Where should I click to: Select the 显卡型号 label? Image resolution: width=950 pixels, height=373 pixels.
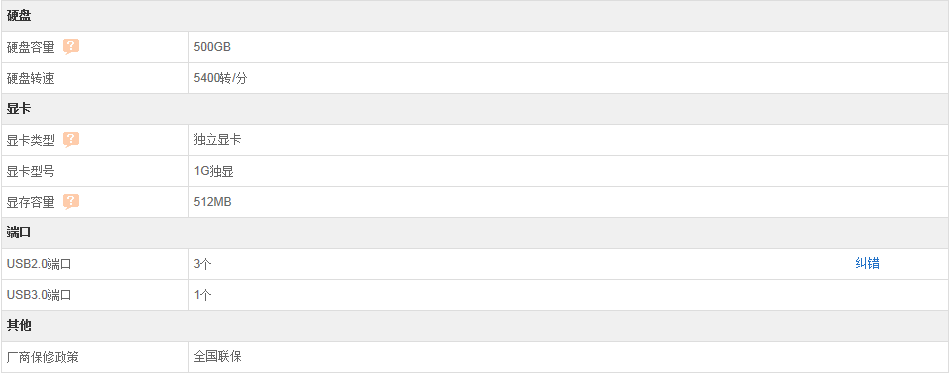(x=30, y=171)
